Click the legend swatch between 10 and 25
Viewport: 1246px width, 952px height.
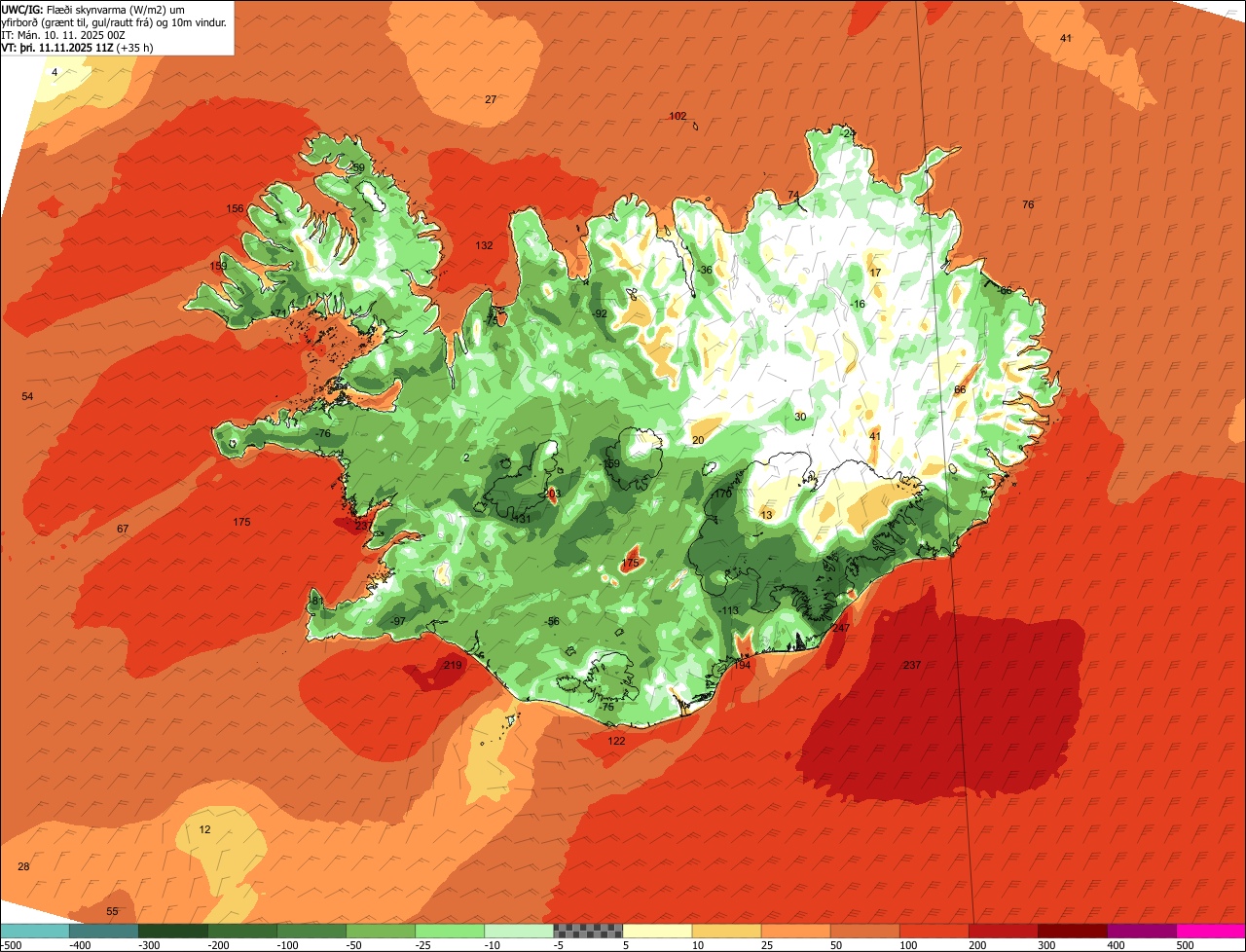tap(726, 931)
